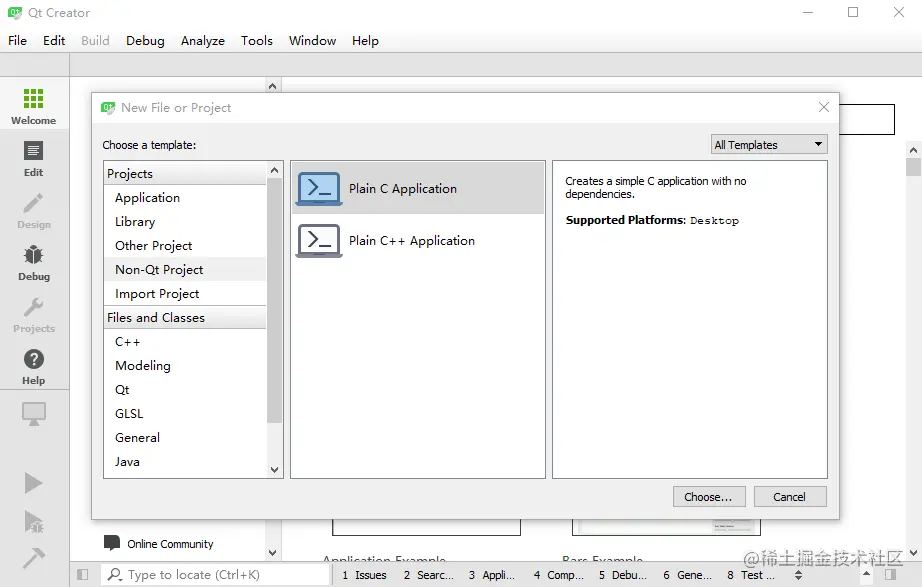Open the Window menu
922x587 pixels.
312,41
